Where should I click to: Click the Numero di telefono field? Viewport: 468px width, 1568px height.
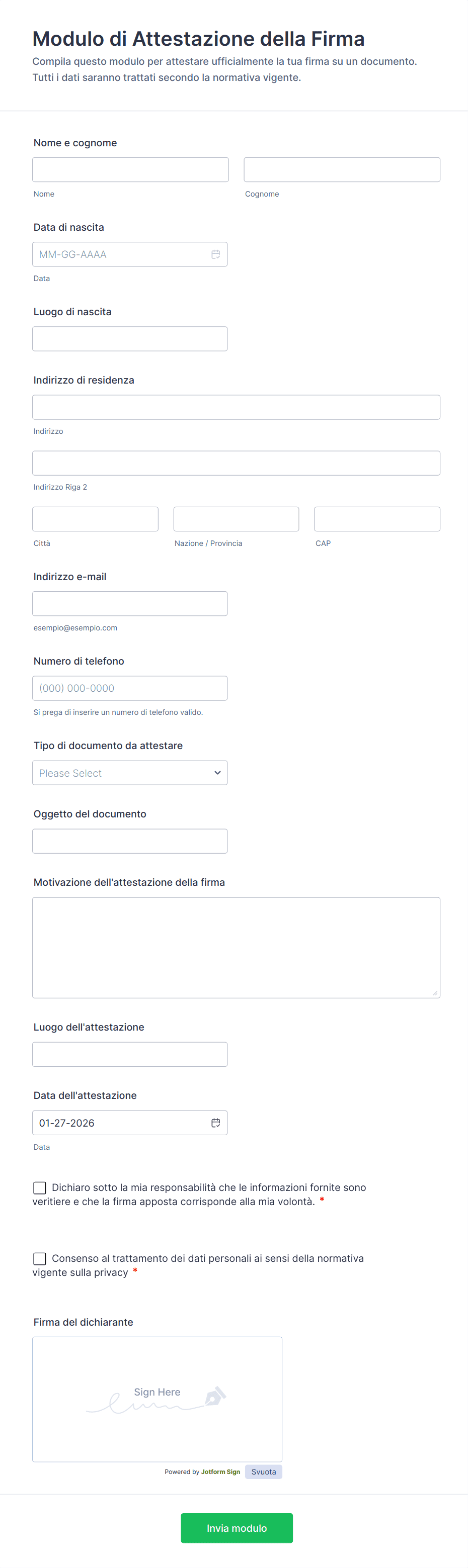point(130,688)
